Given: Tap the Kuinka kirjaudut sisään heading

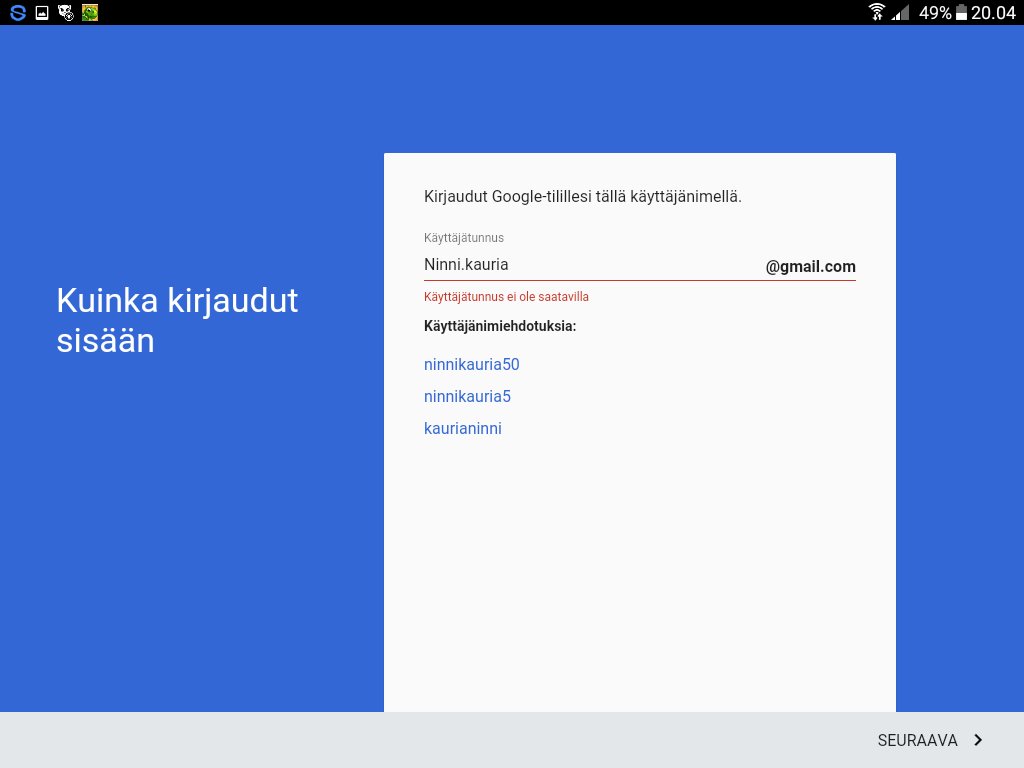Looking at the screenshot, I should 177,321.
